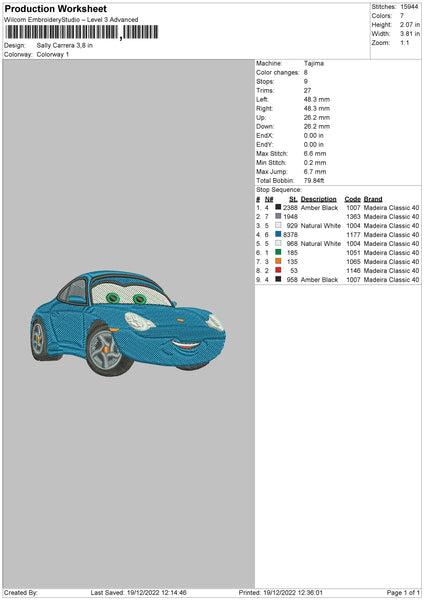The image size is (424, 600).
Task: Click the 'Colors:' label in header
Action: [x=382, y=16]
